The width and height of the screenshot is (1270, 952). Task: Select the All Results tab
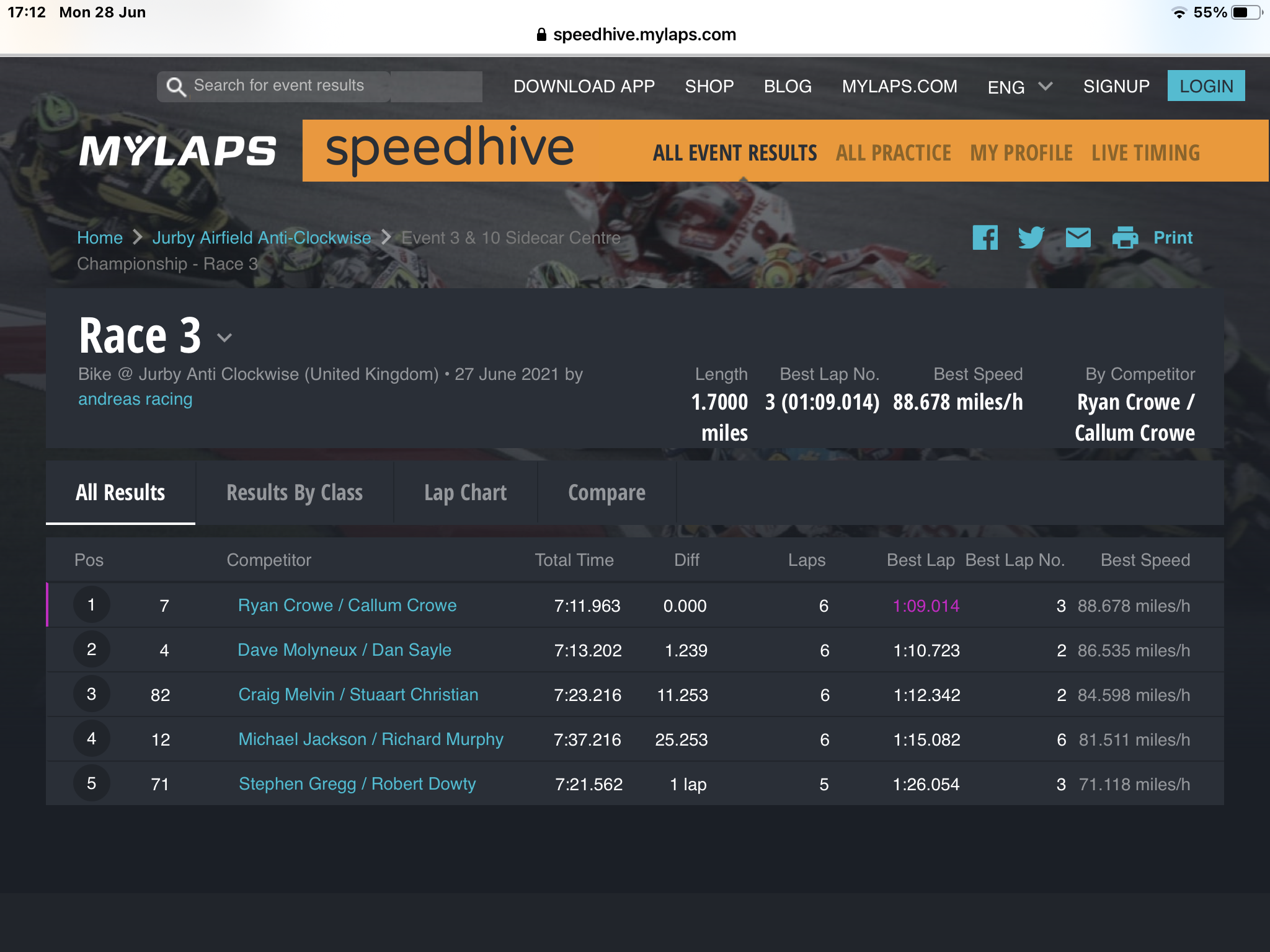120,493
